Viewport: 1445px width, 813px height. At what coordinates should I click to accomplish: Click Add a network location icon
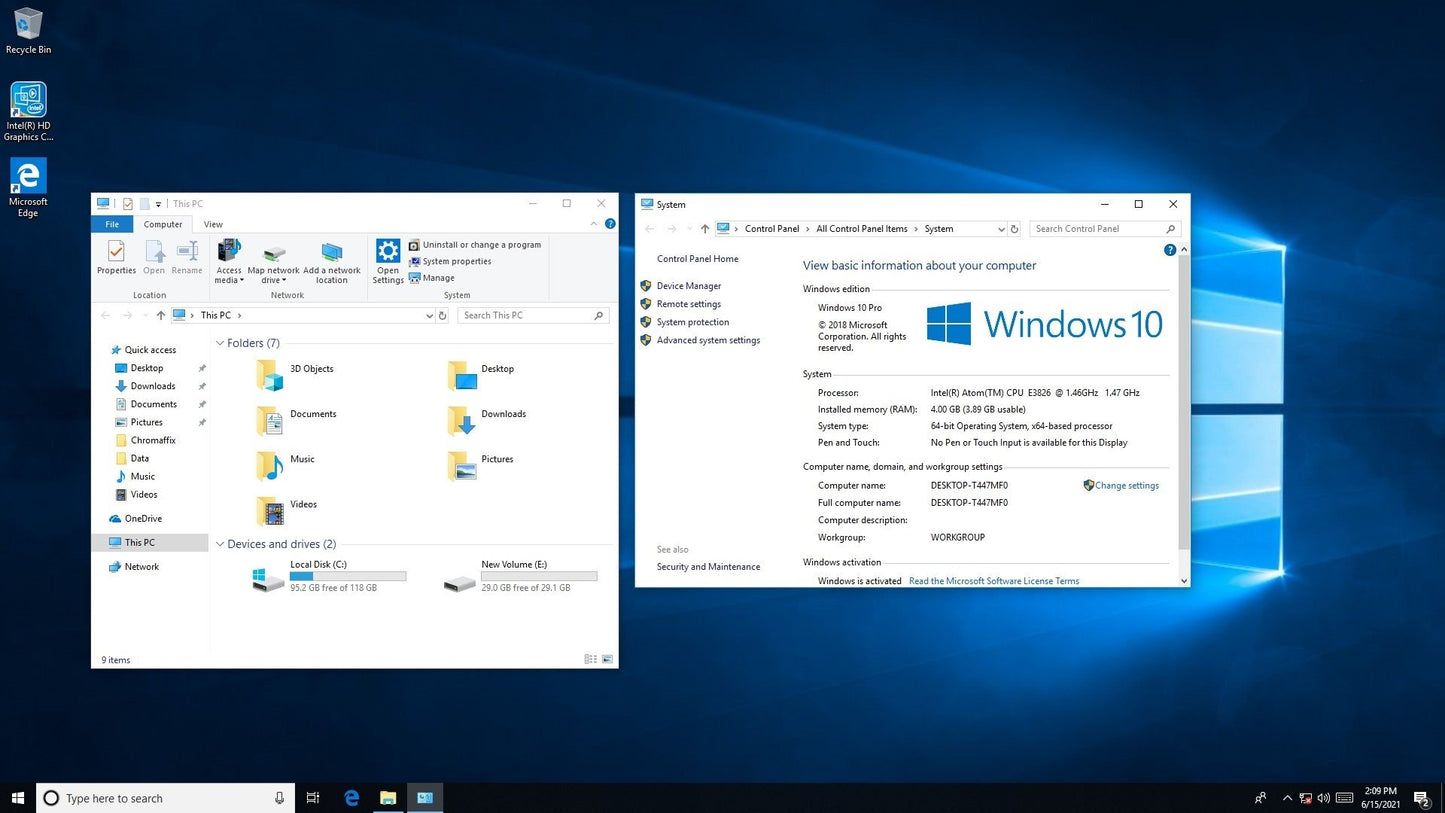pyautogui.click(x=332, y=263)
